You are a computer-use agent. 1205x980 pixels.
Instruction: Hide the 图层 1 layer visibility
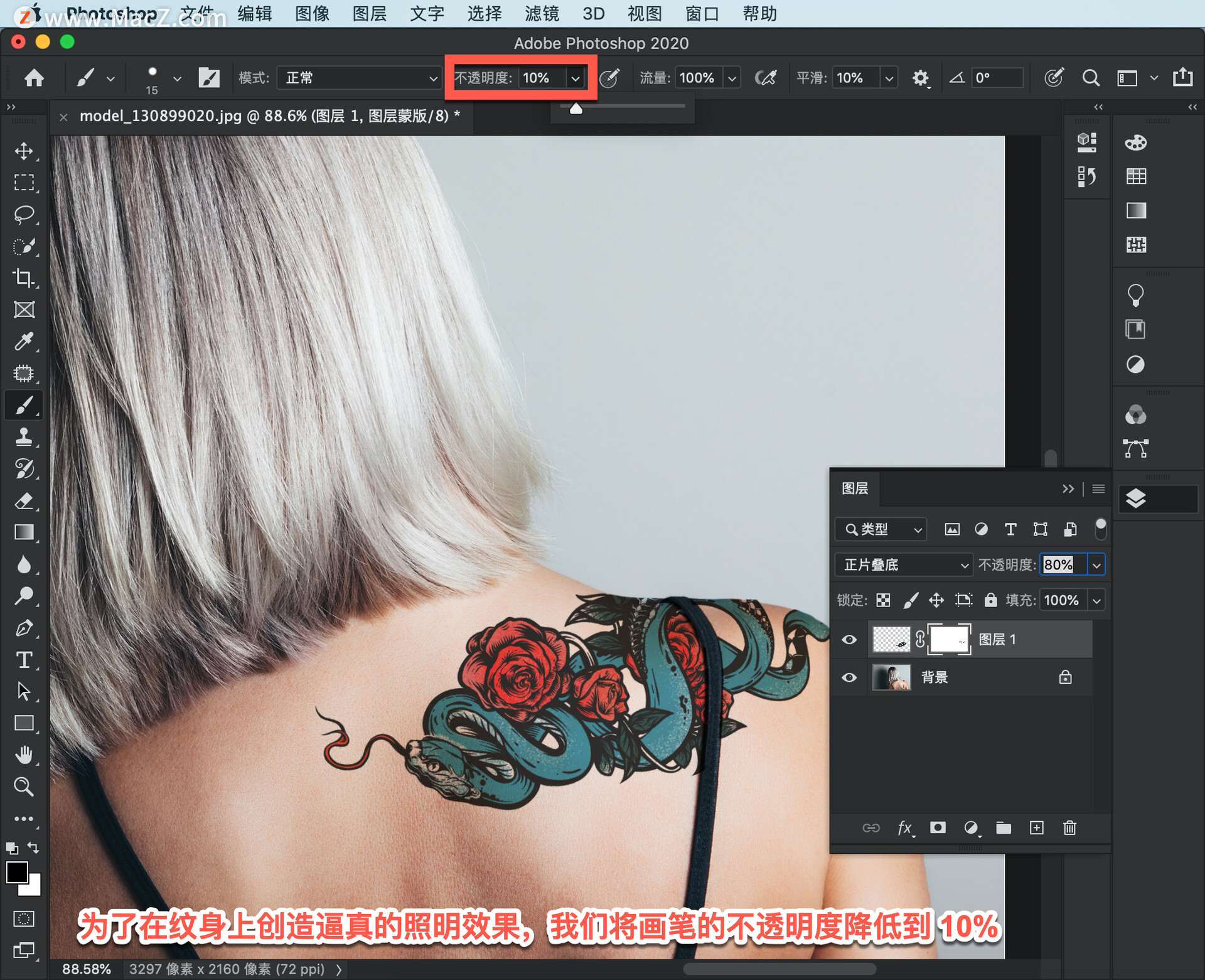849,639
